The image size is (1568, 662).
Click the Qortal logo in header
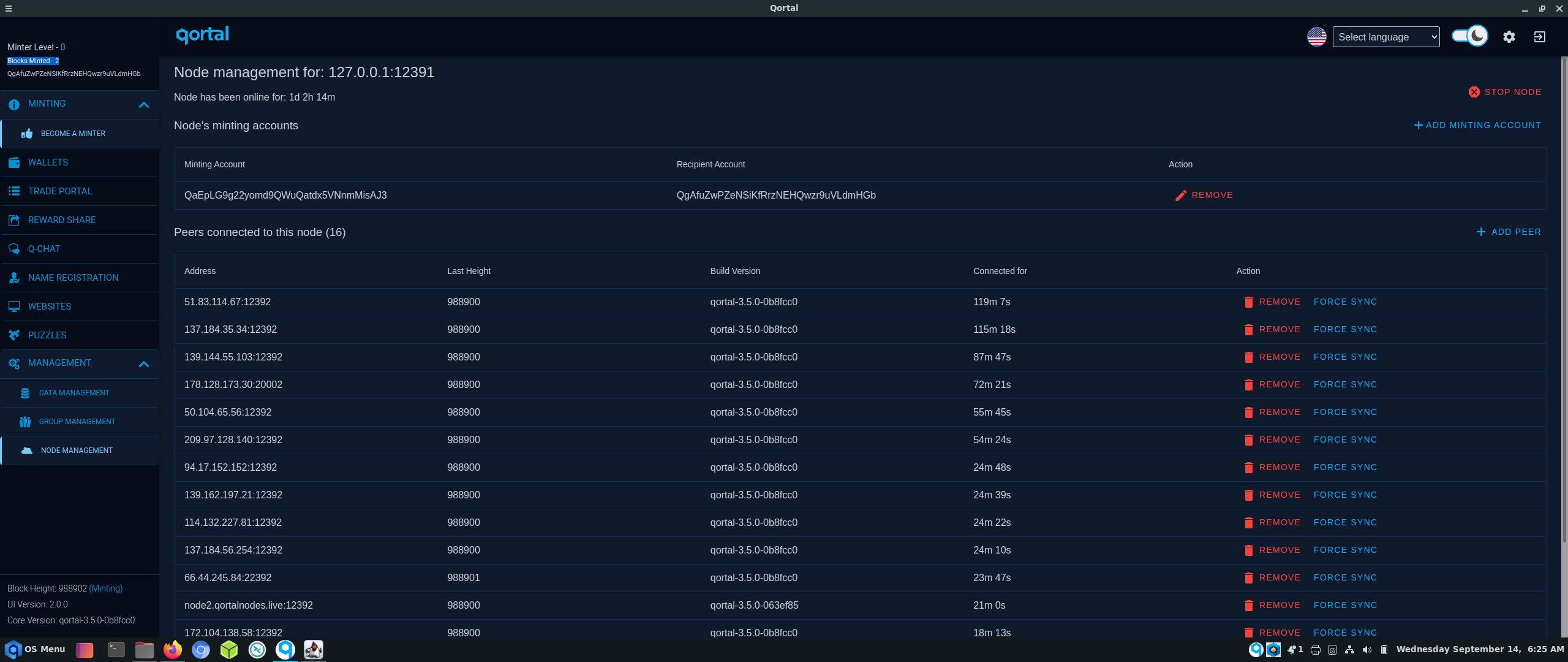pyautogui.click(x=202, y=35)
